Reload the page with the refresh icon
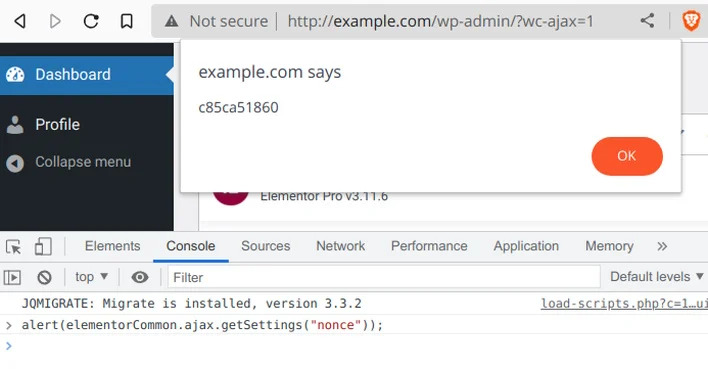This screenshot has height=369, width=708. pos(91,21)
